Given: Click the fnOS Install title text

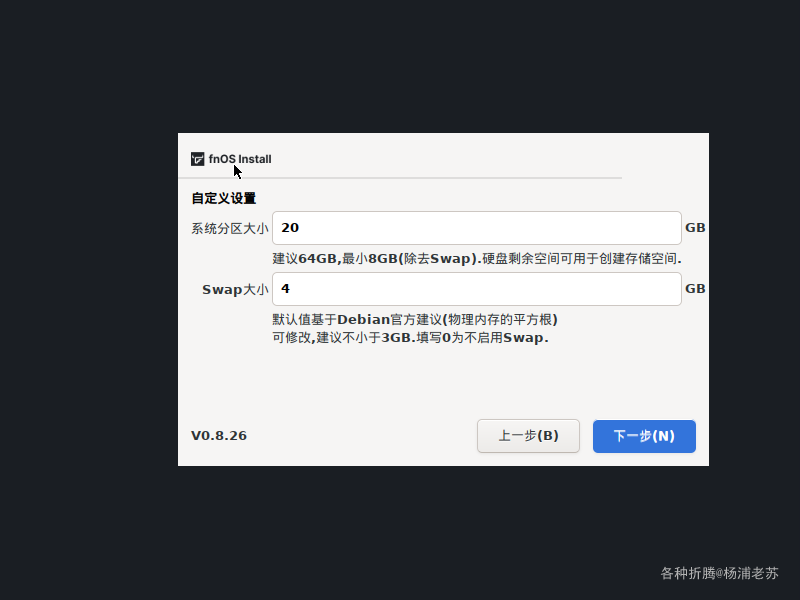Looking at the screenshot, I should pyautogui.click(x=240, y=159).
